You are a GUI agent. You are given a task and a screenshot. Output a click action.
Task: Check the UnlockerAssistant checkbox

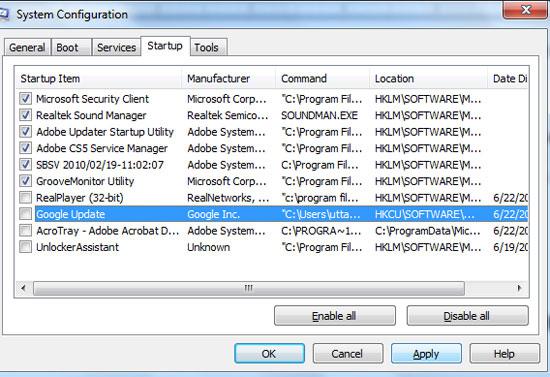25,247
